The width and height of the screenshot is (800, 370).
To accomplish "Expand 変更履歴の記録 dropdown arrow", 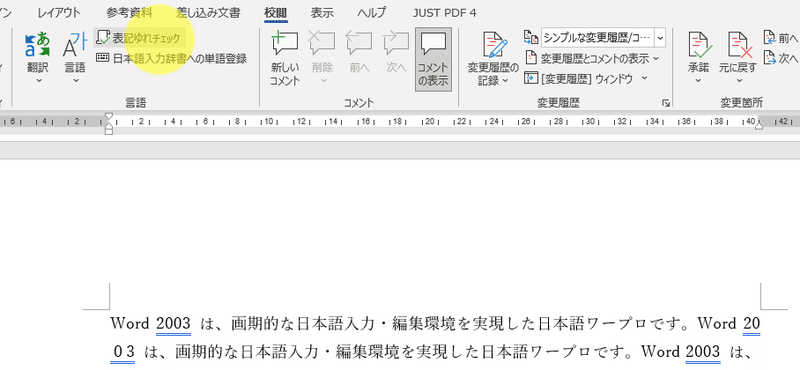I will (505, 81).
